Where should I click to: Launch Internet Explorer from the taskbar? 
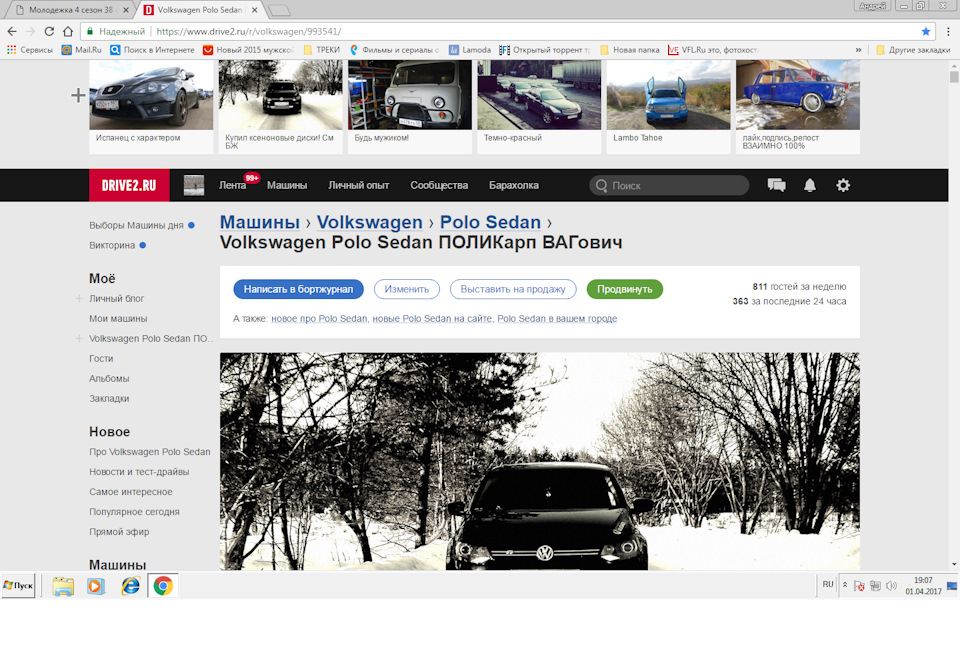tap(131, 586)
